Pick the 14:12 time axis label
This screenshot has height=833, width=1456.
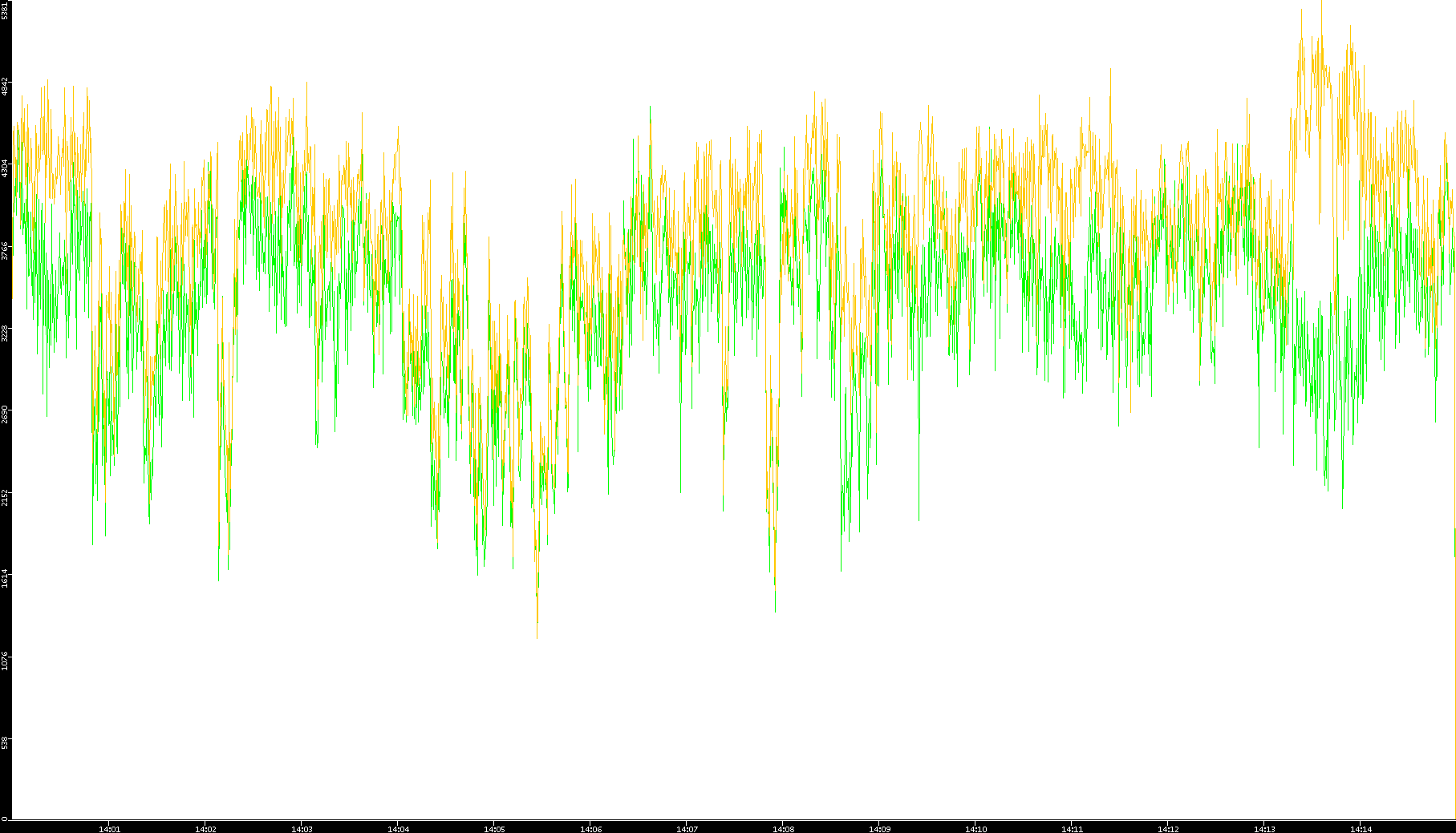pyautogui.click(x=1168, y=829)
